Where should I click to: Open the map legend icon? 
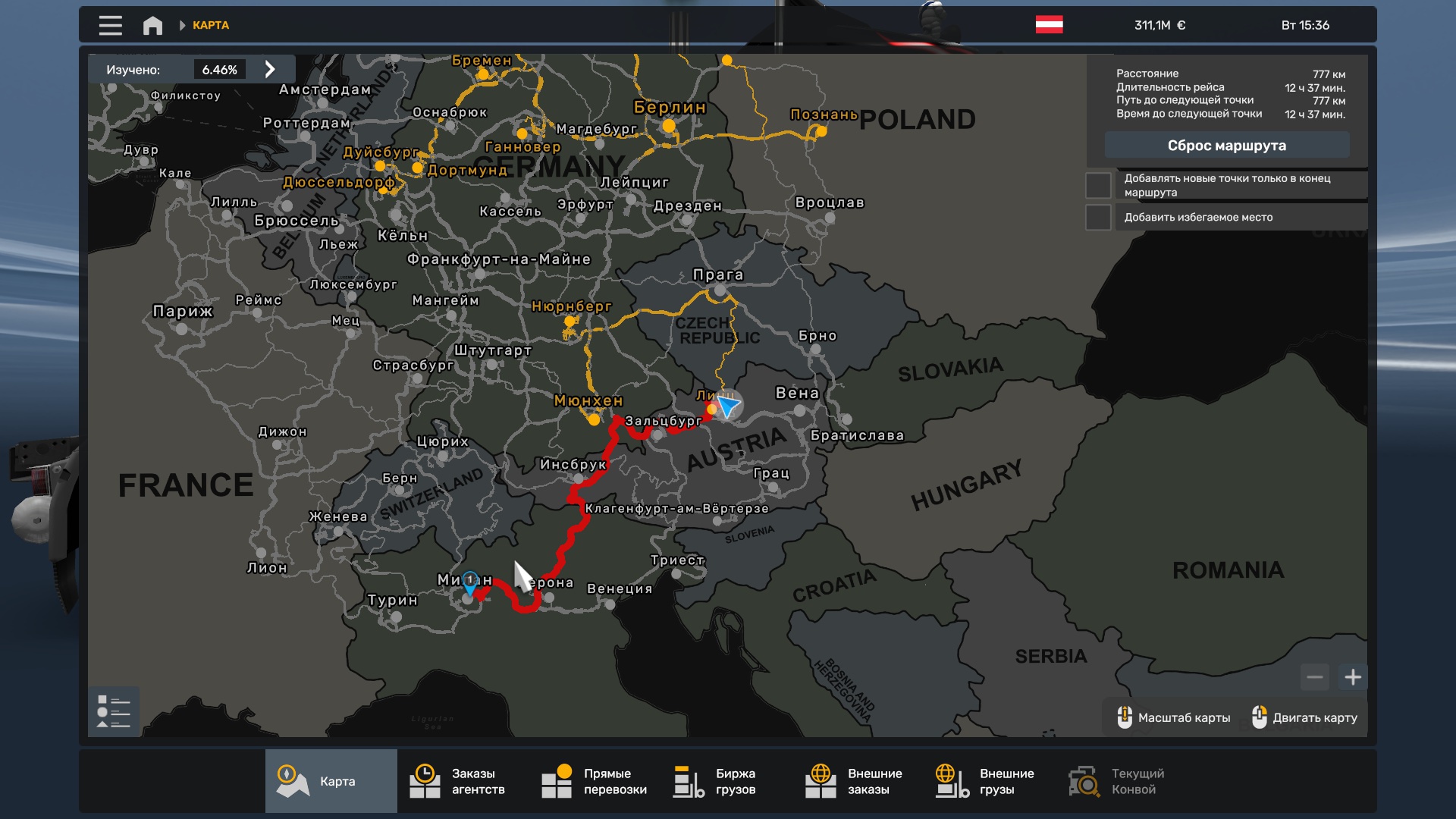(114, 712)
